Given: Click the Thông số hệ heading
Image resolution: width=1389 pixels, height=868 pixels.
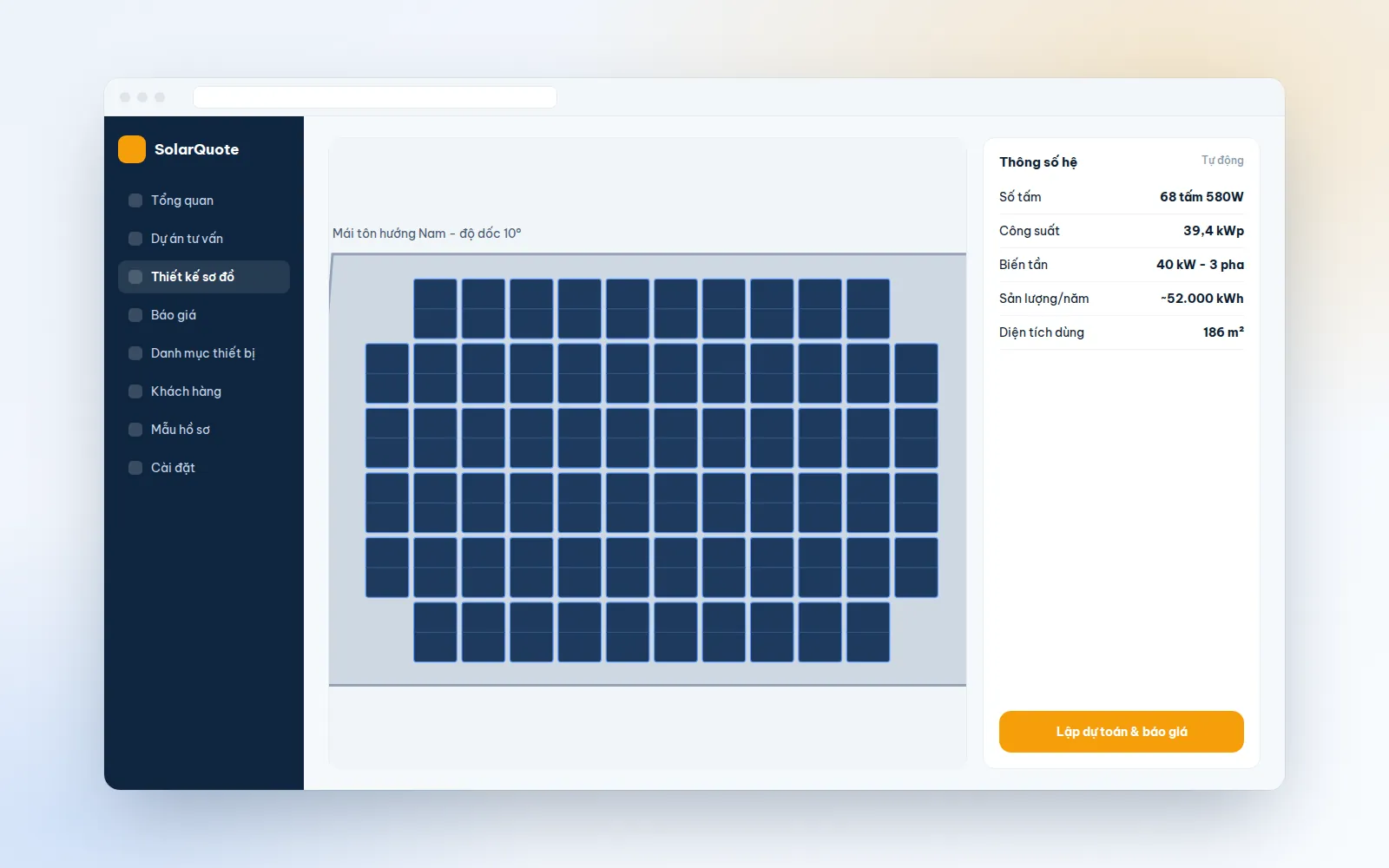Looking at the screenshot, I should [x=1038, y=162].
